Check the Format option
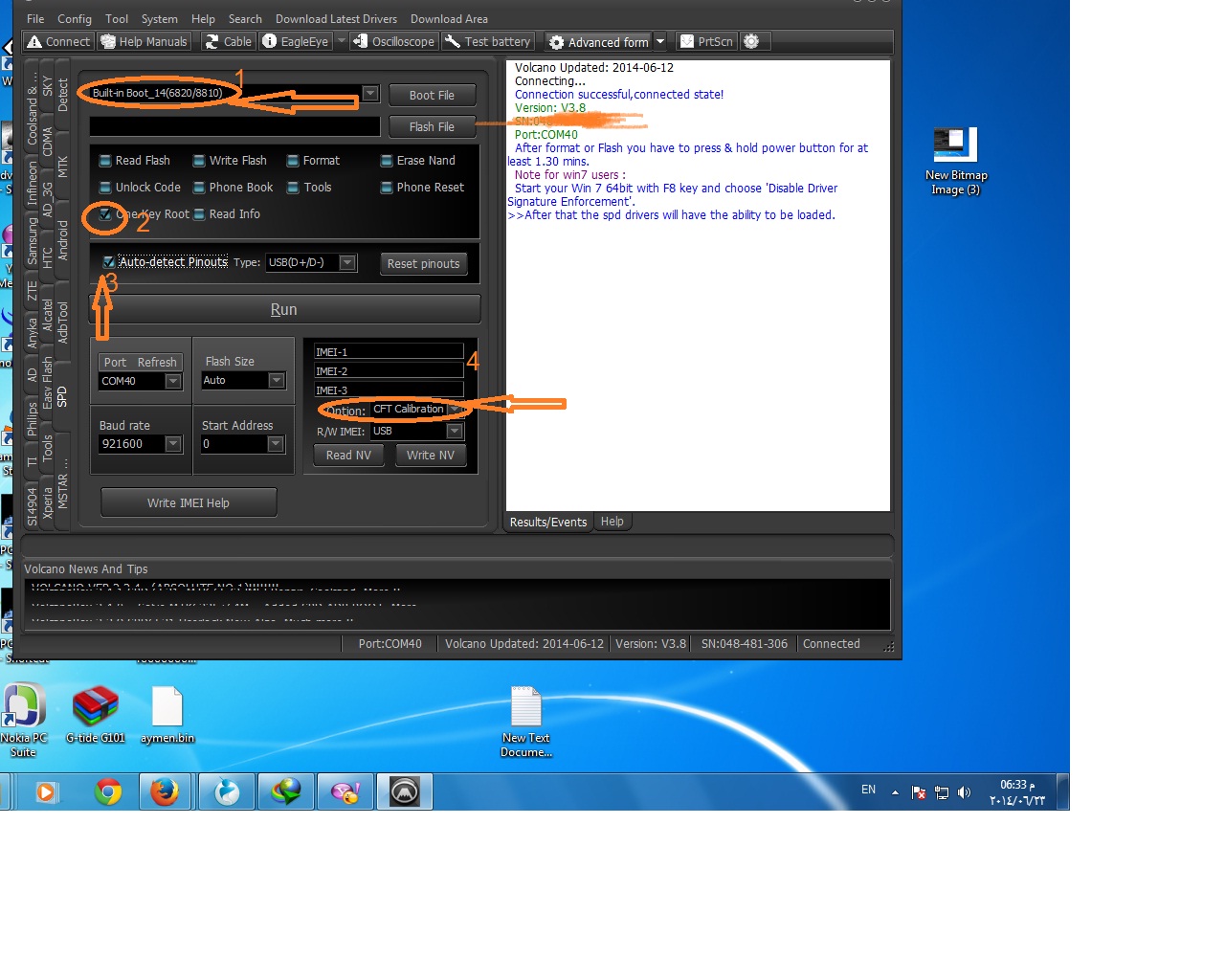 click(x=293, y=161)
